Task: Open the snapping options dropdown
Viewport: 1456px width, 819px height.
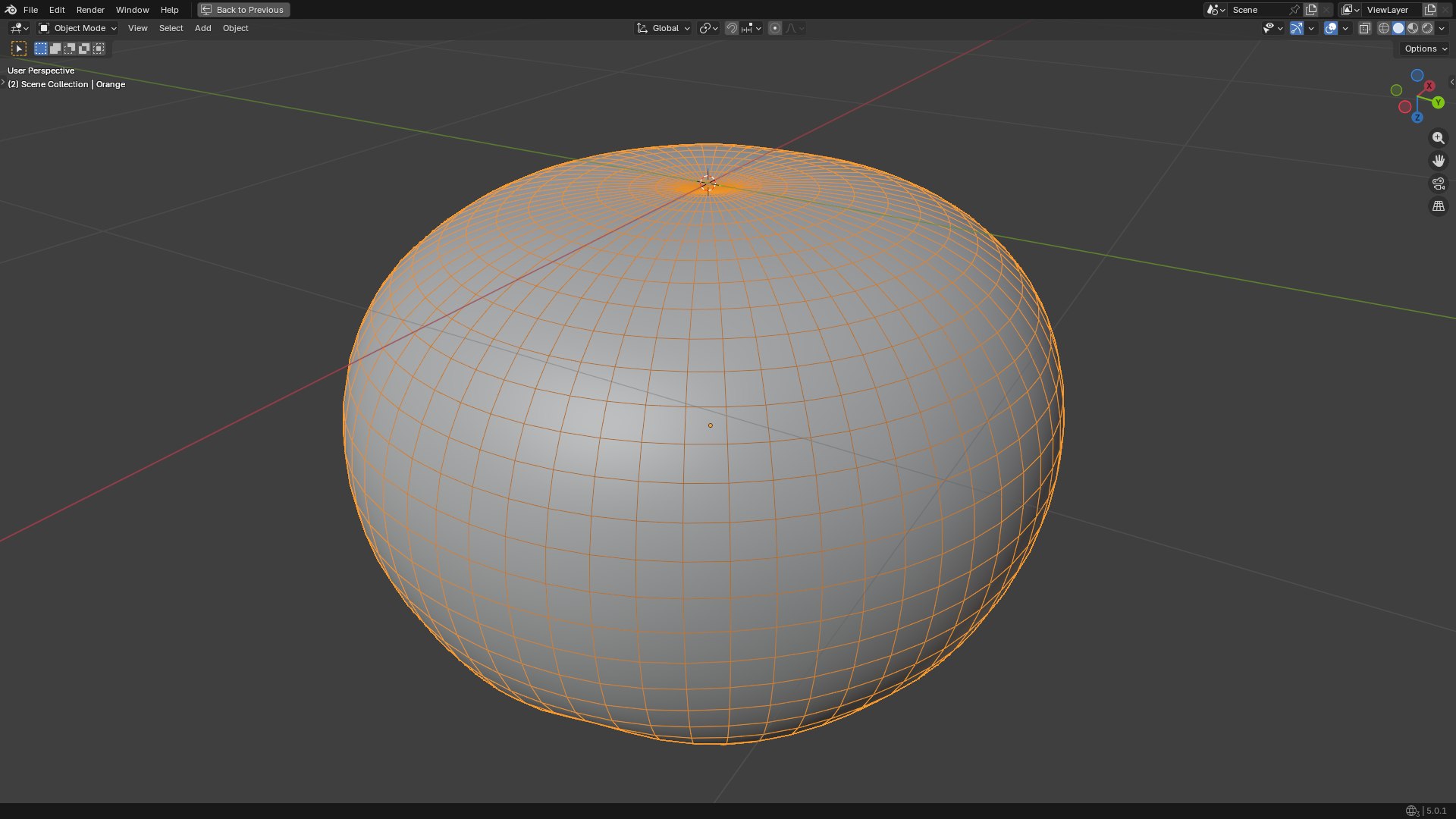Action: pyautogui.click(x=752, y=28)
